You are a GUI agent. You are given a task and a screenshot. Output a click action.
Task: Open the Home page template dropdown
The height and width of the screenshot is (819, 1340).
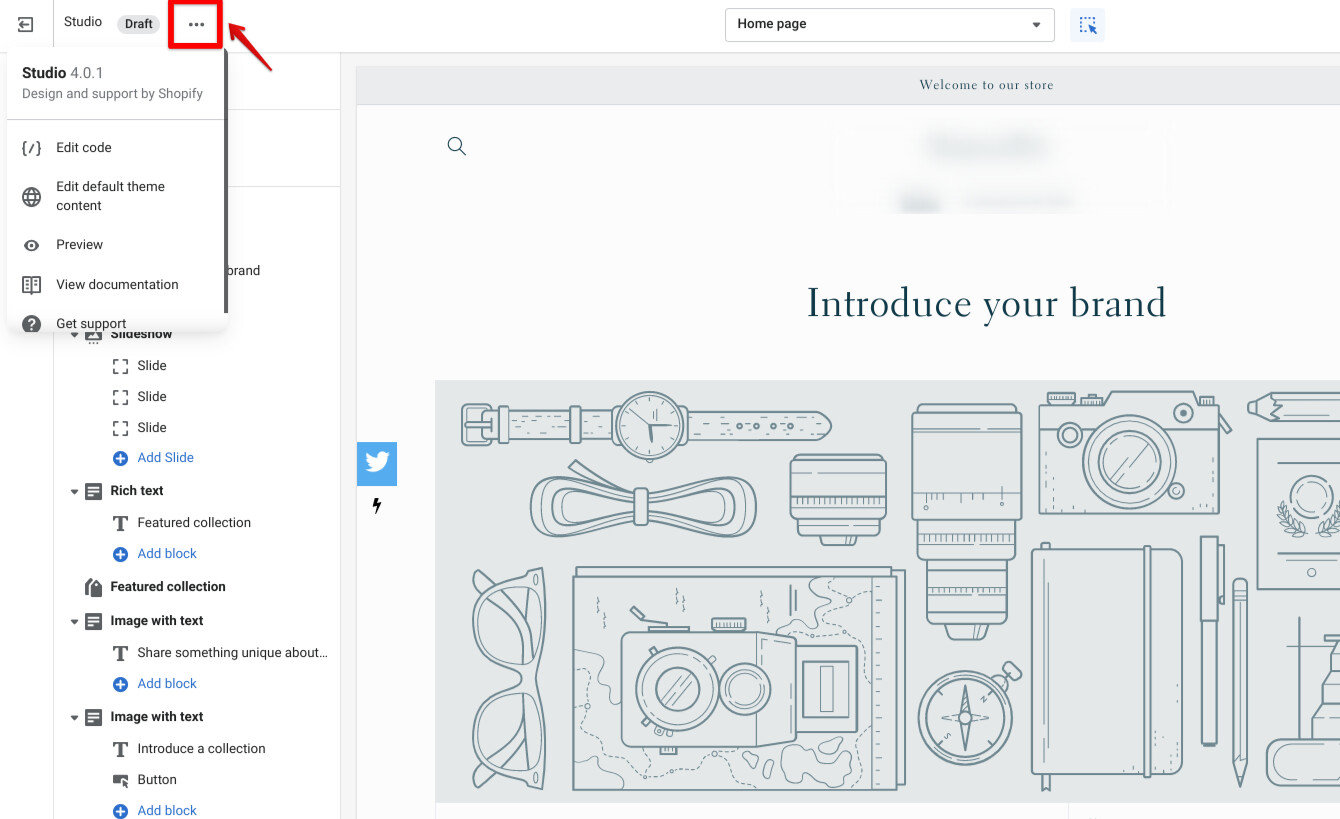click(x=889, y=25)
